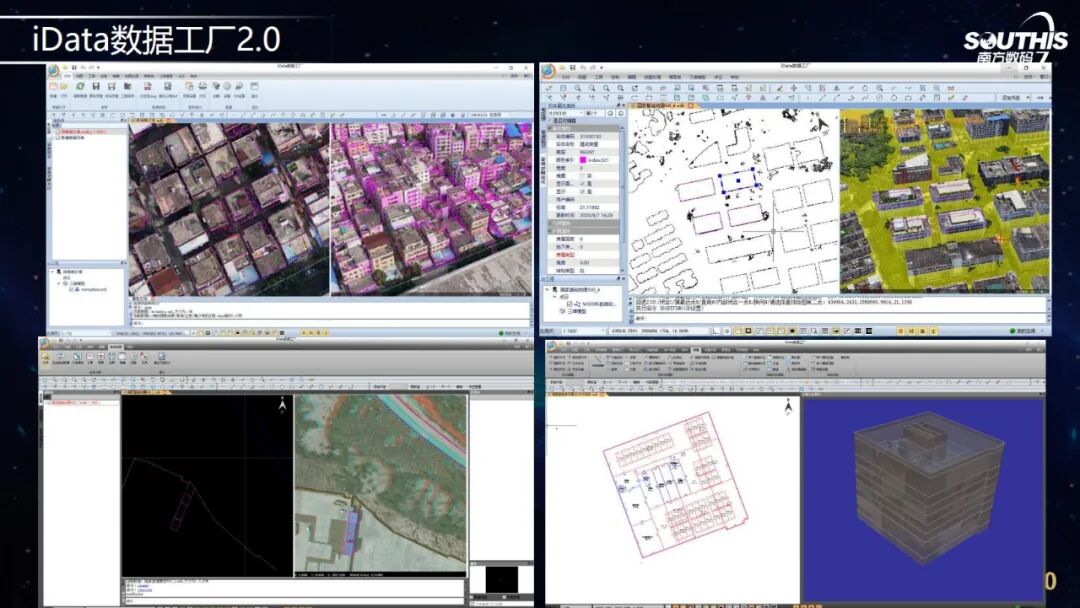Open the layer code dropdown heading the properties panel

pyautogui.click(x=565, y=113)
